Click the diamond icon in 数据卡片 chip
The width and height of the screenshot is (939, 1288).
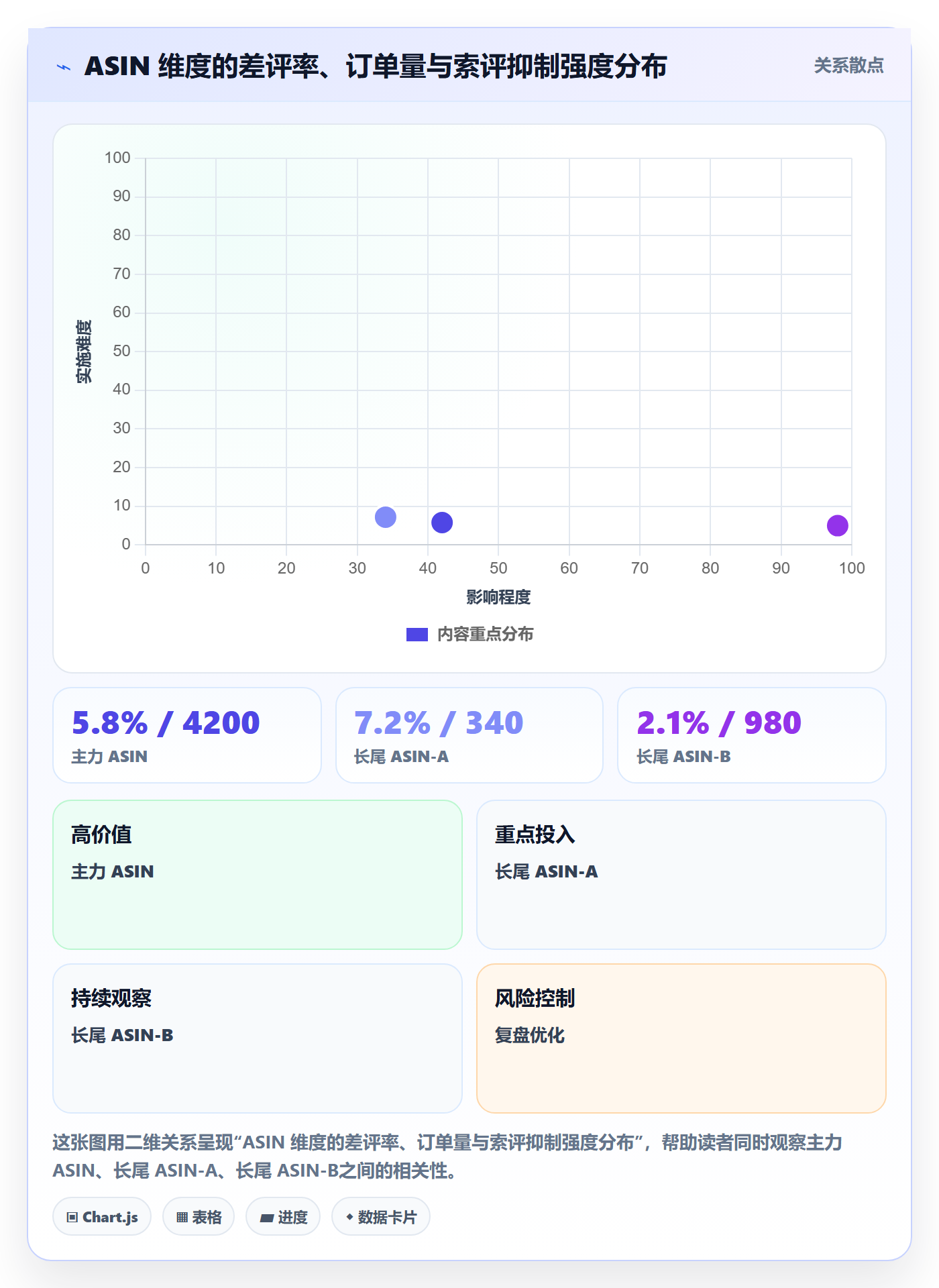point(349,1217)
